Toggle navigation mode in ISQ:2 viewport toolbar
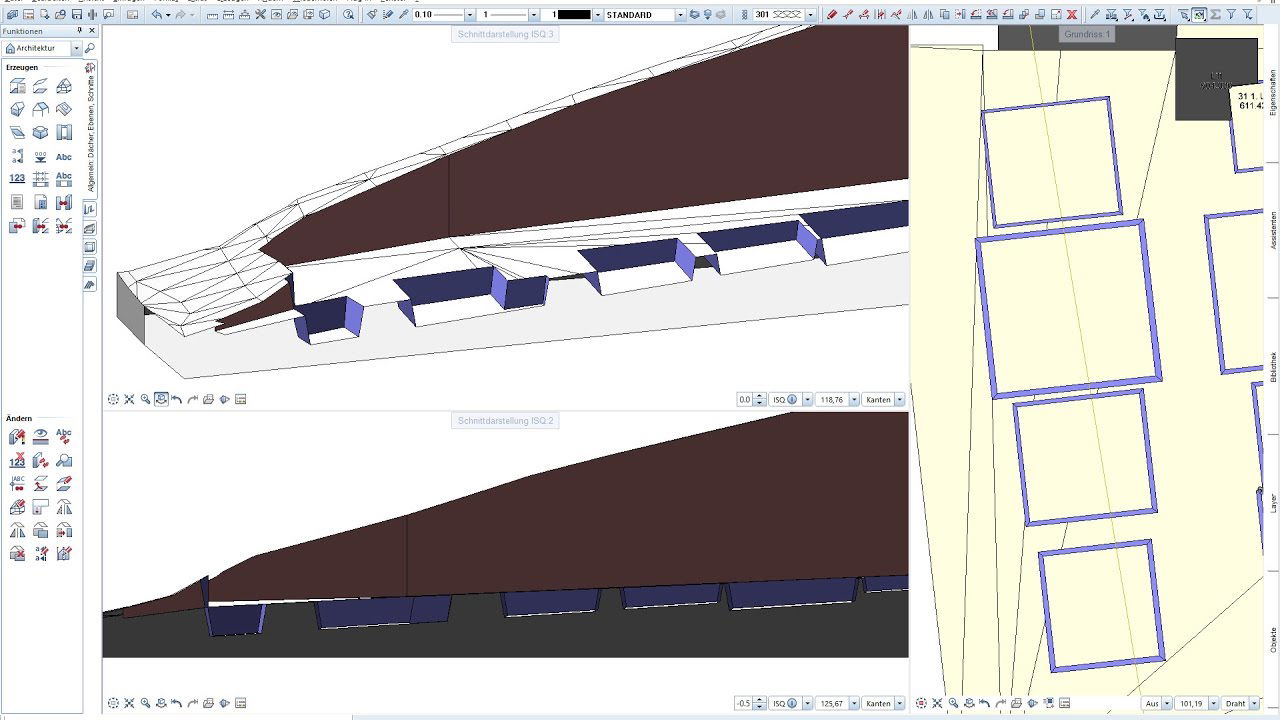 coord(161,703)
